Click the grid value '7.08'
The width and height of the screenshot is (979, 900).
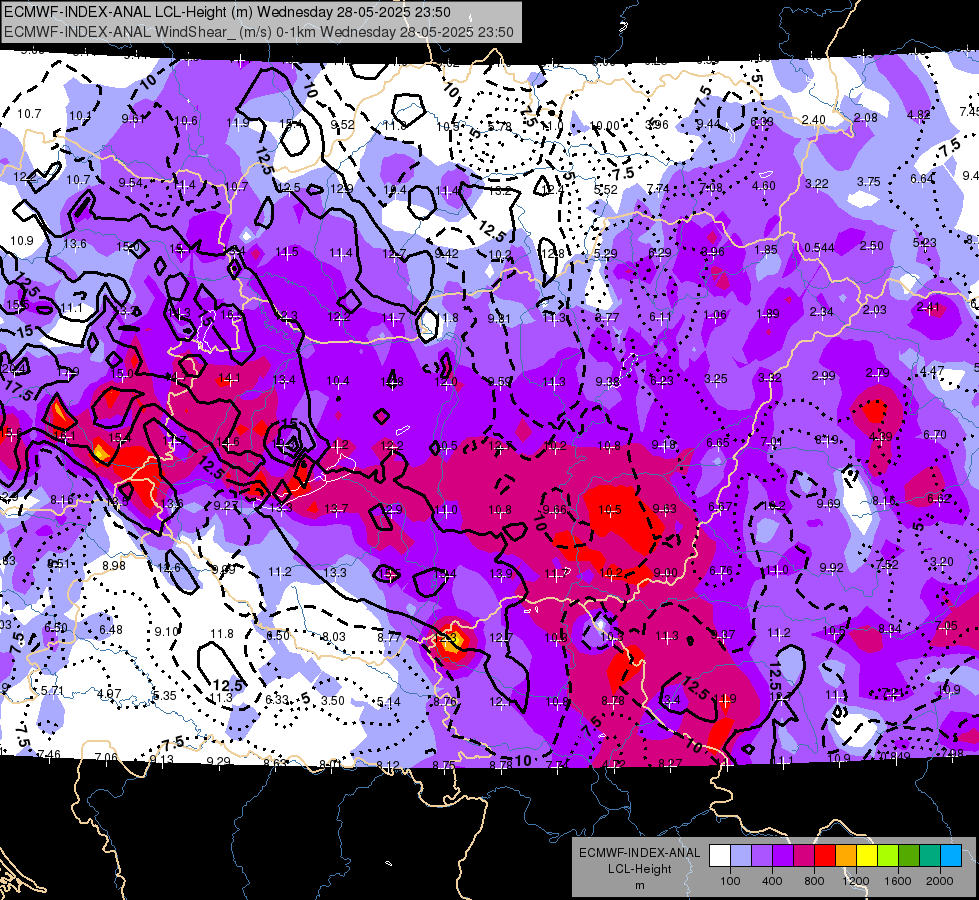[x=711, y=187]
